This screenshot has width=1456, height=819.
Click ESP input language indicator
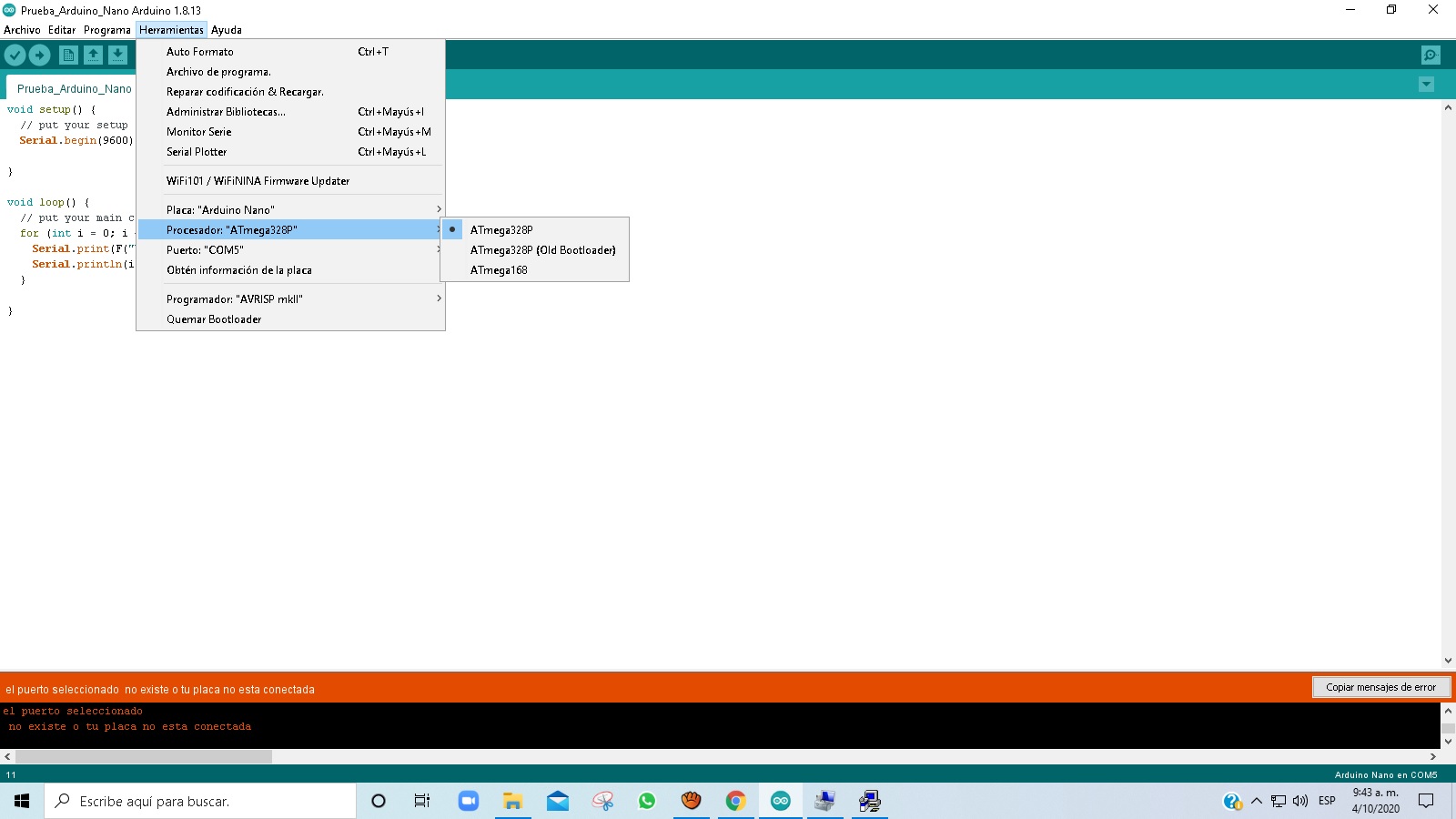click(1327, 801)
